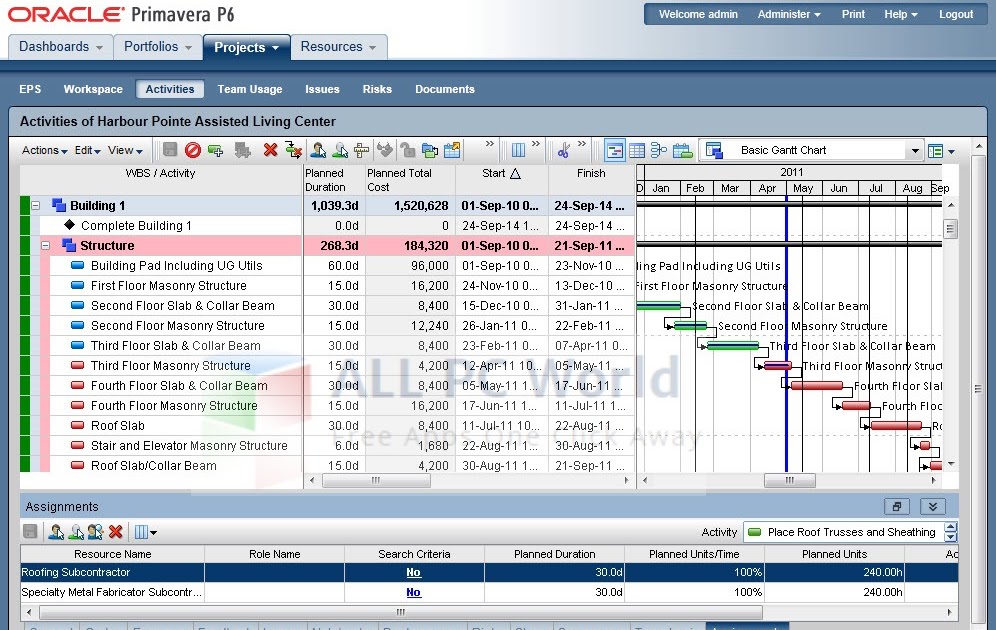This screenshot has width=996, height=630.
Task: Click Assign Resource icon in the Assignments panel
Action: tap(56, 532)
